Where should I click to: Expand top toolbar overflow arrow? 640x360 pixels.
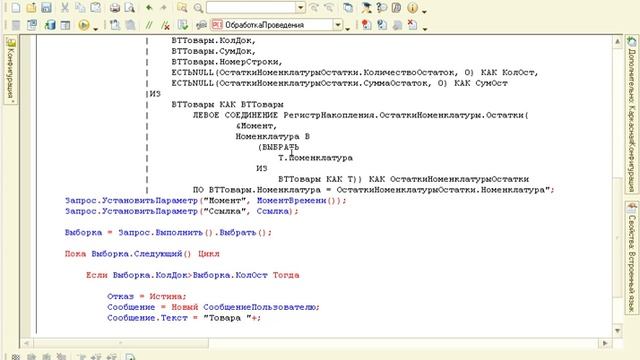(x=424, y=11)
